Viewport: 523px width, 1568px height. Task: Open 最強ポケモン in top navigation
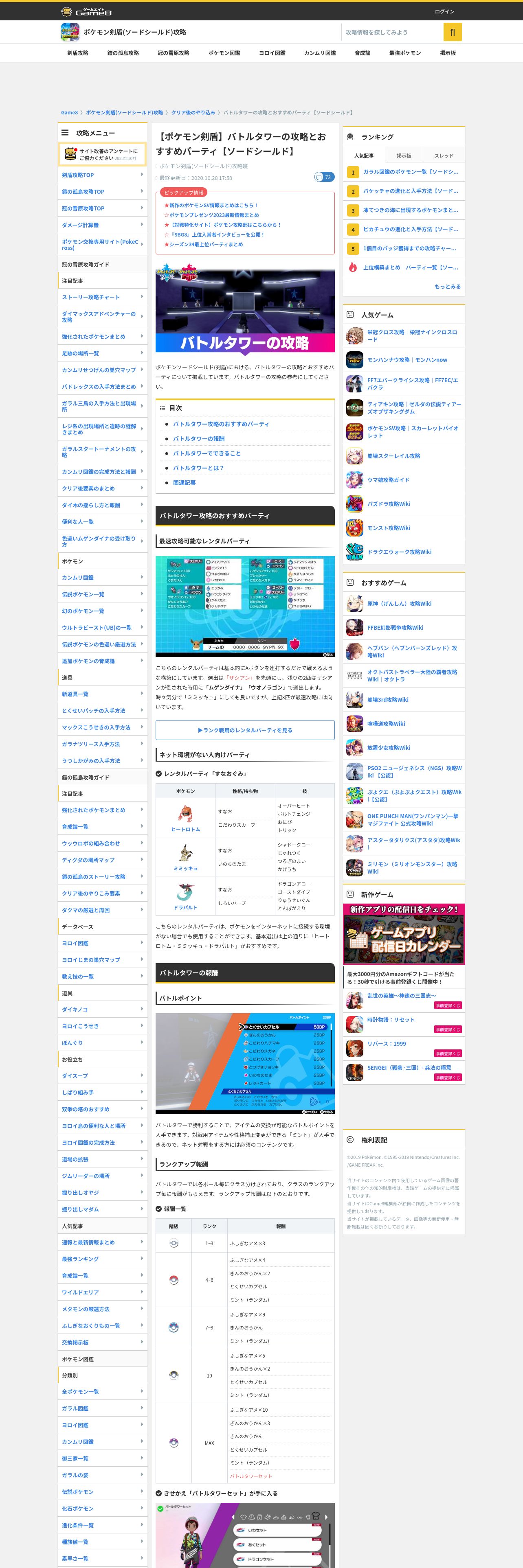pyautogui.click(x=405, y=53)
